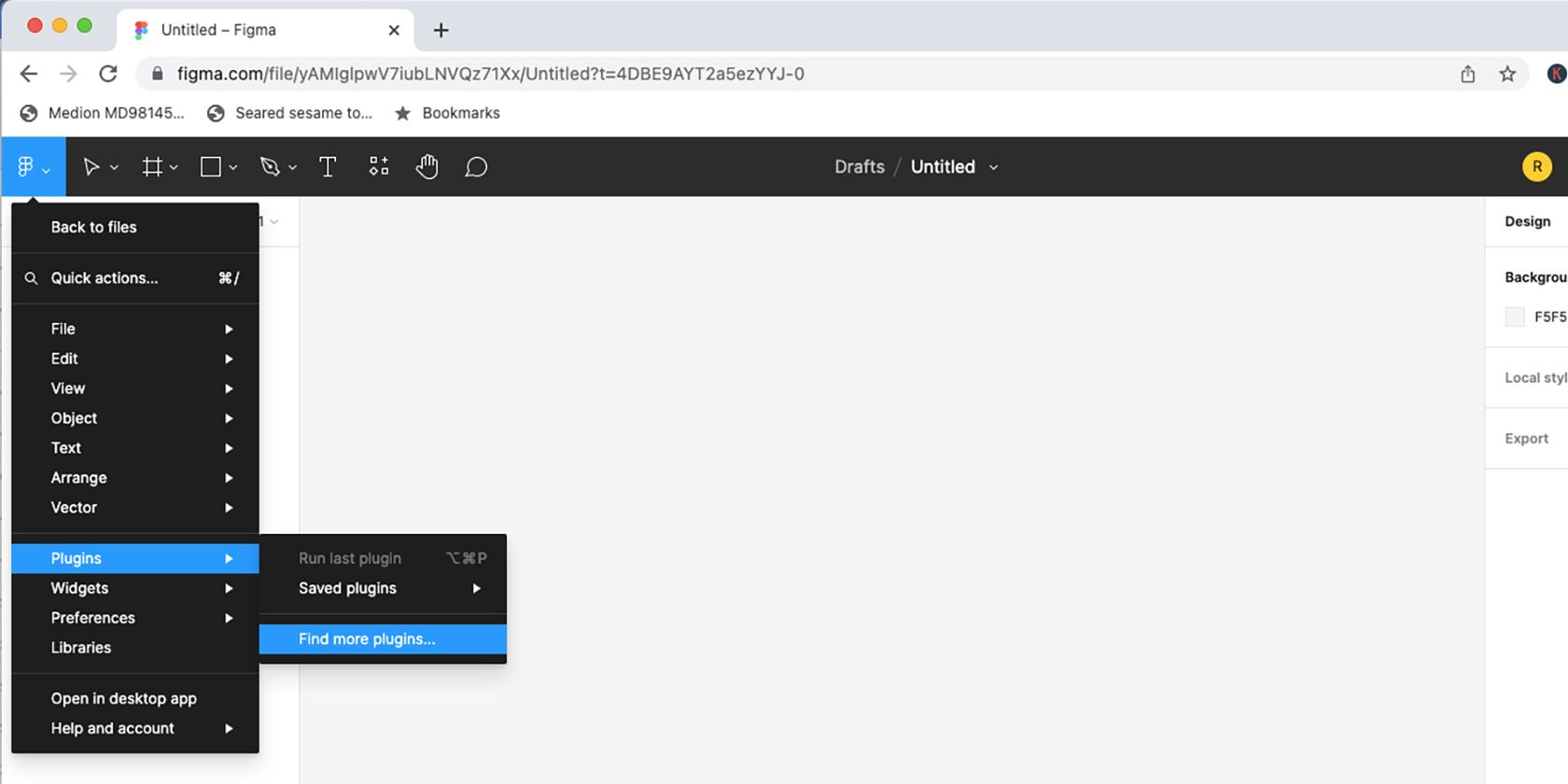Select the Pen tool

tap(270, 167)
